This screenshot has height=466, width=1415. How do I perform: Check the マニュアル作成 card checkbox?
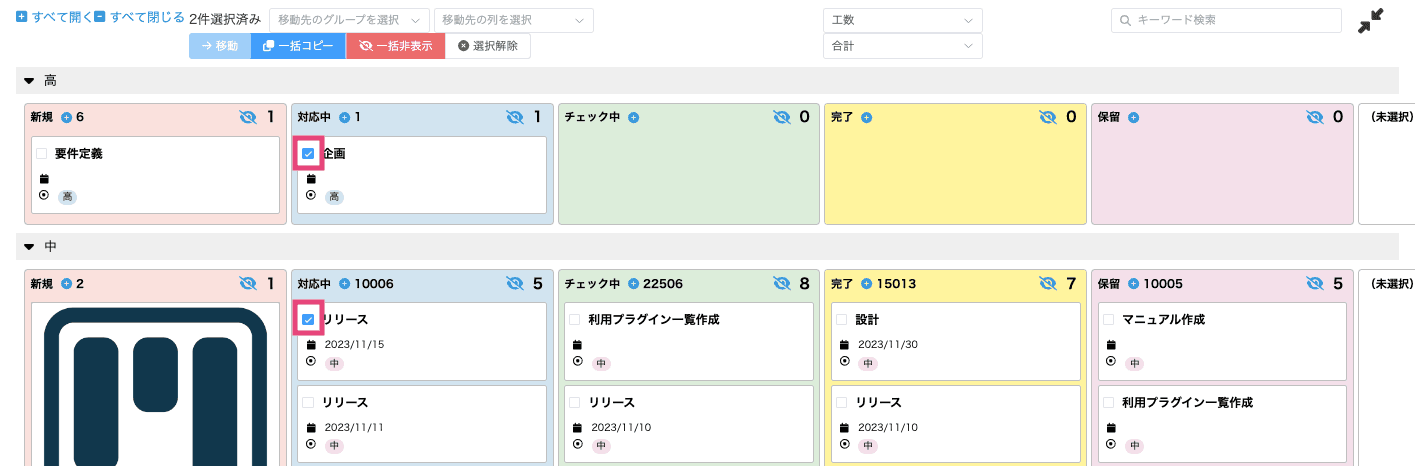pos(1108,320)
